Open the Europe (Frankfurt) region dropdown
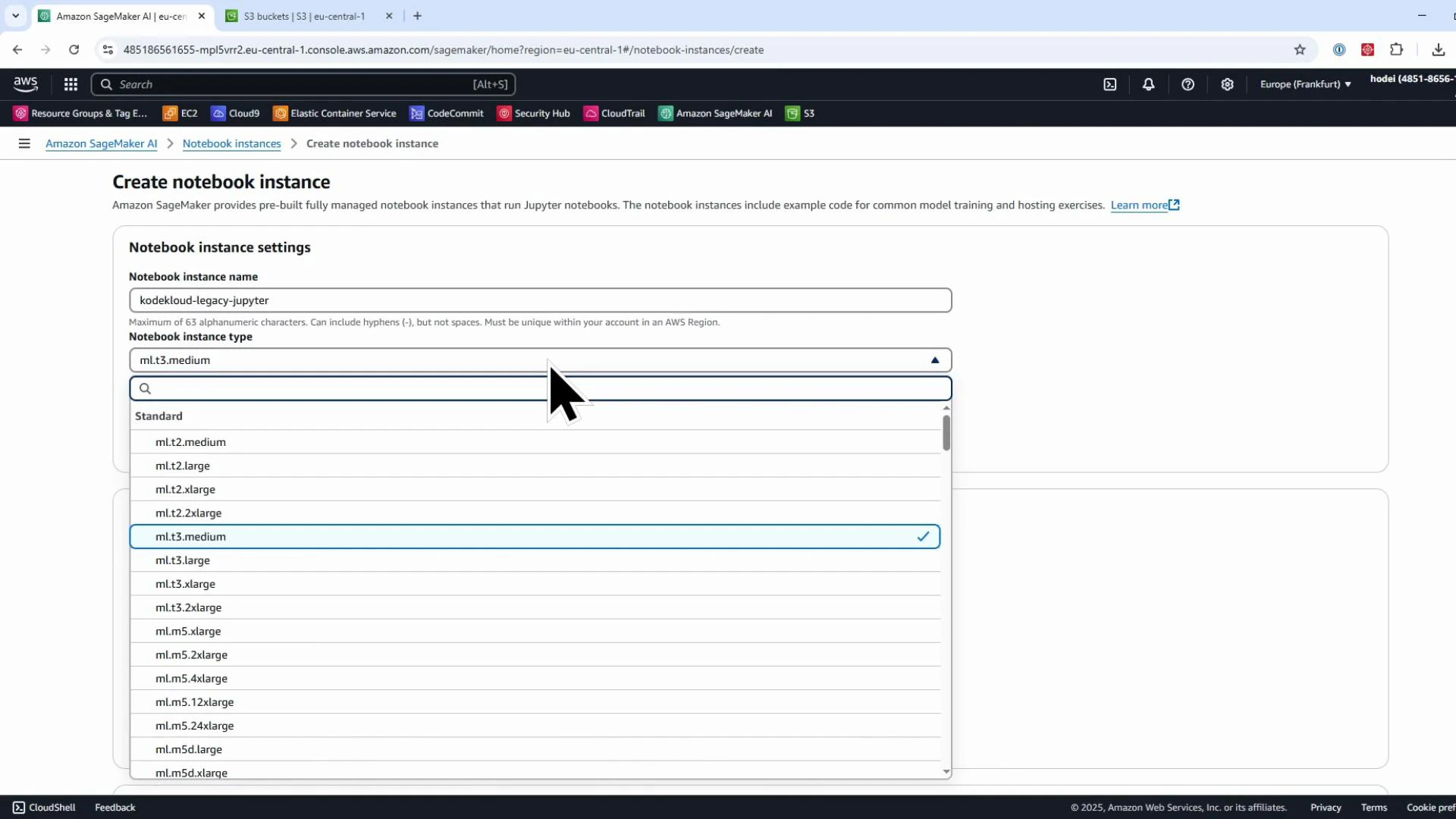This screenshot has height=819, width=1456. coord(1306,84)
